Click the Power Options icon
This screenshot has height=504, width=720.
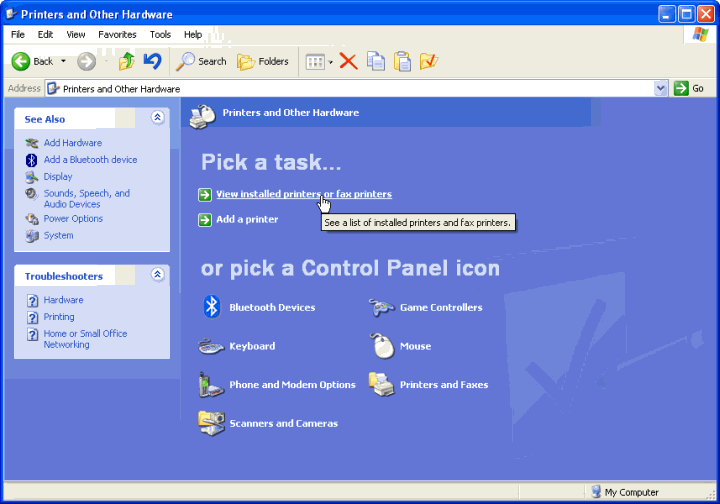point(32,218)
